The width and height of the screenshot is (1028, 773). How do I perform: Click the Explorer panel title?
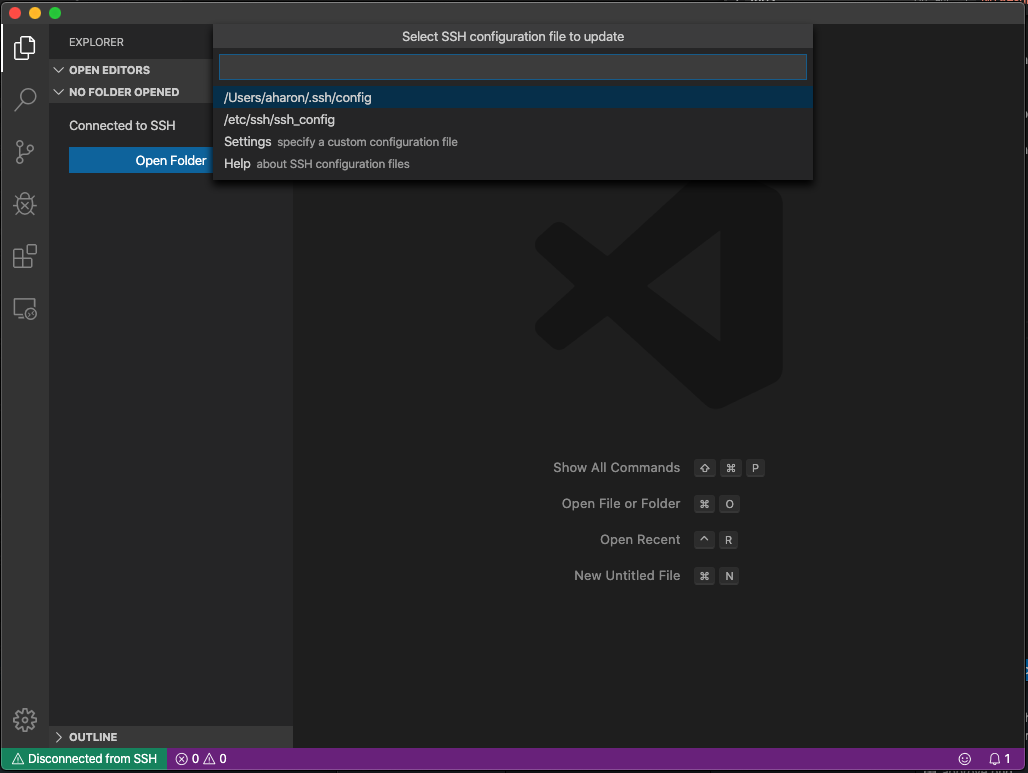96,42
